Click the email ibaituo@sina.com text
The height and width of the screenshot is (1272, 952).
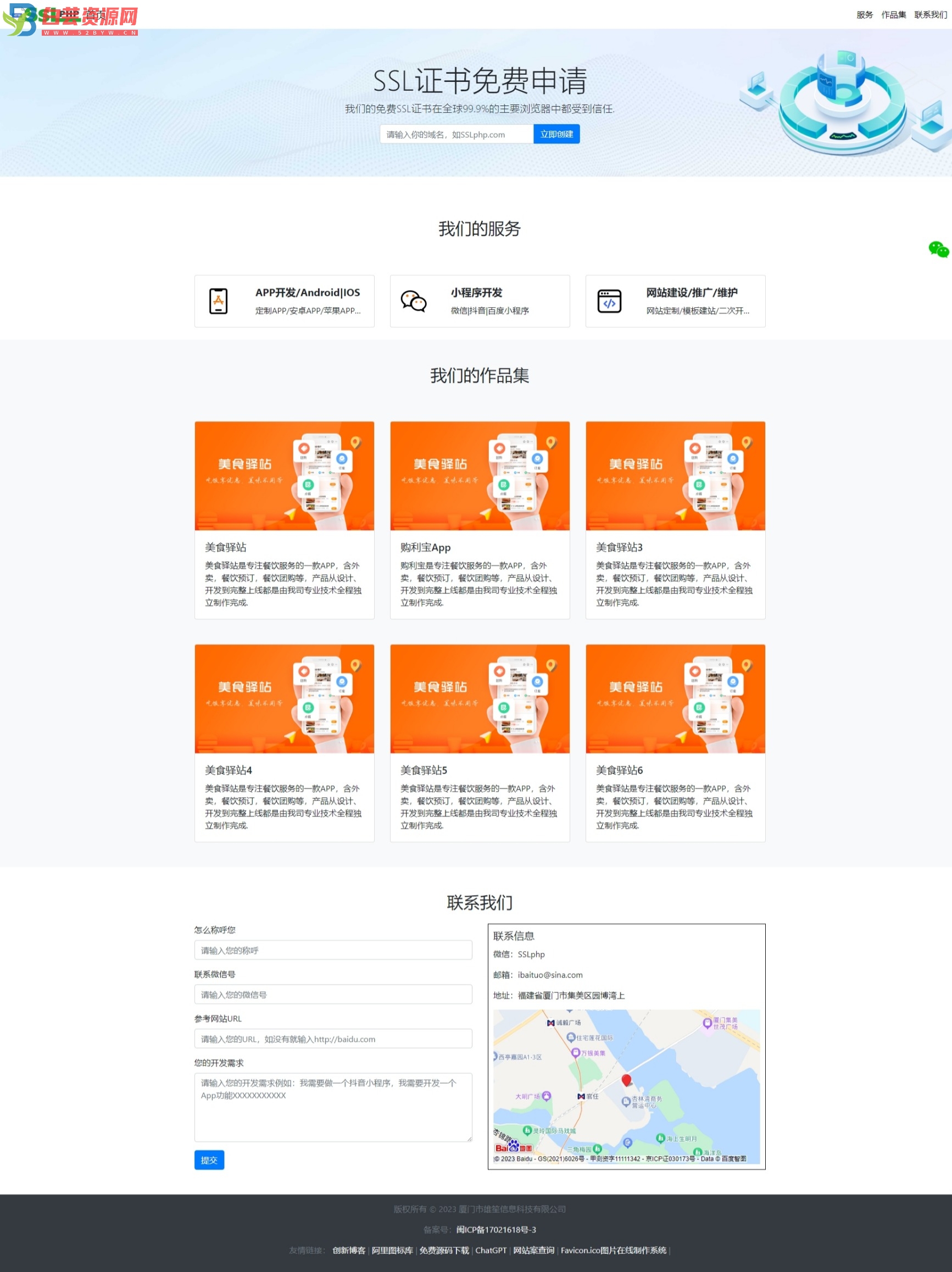[x=550, y=975]
